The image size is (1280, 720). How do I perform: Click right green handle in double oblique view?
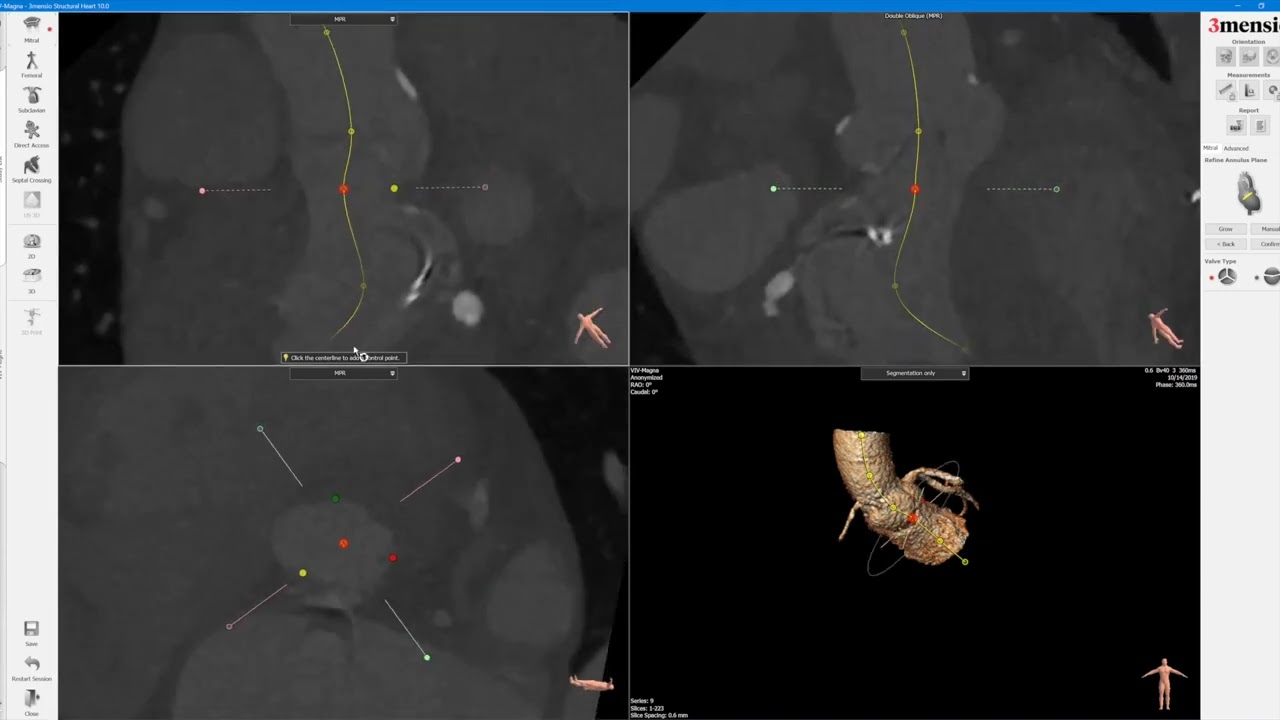click(x=1056, y=189)
